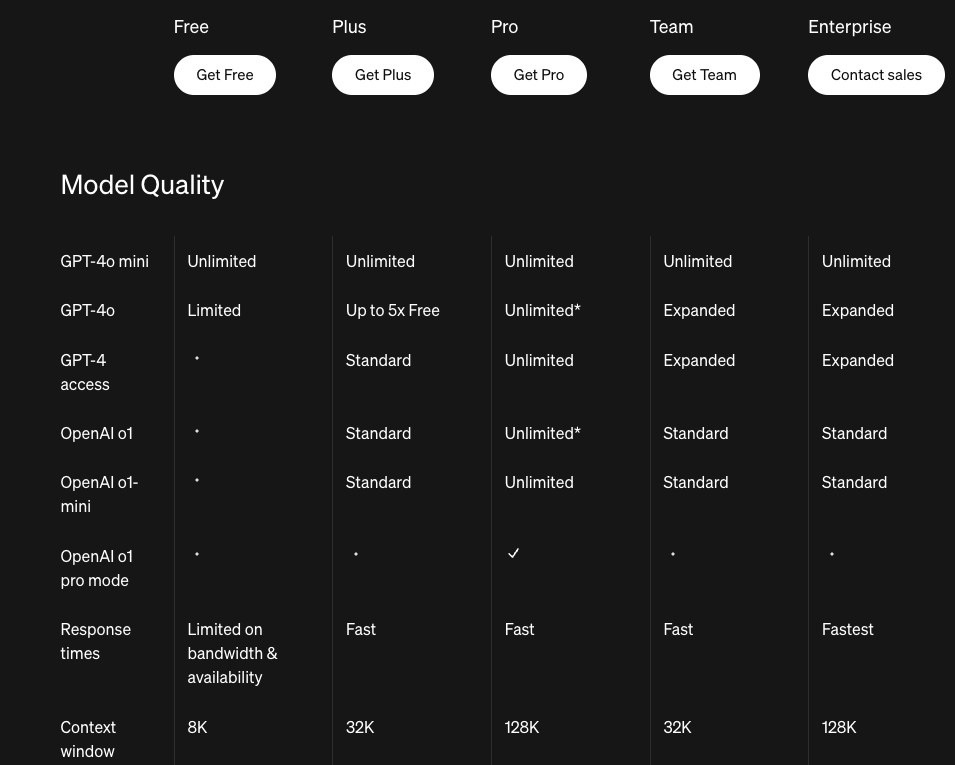Click the Get Free button

click(x=224, y=74)
